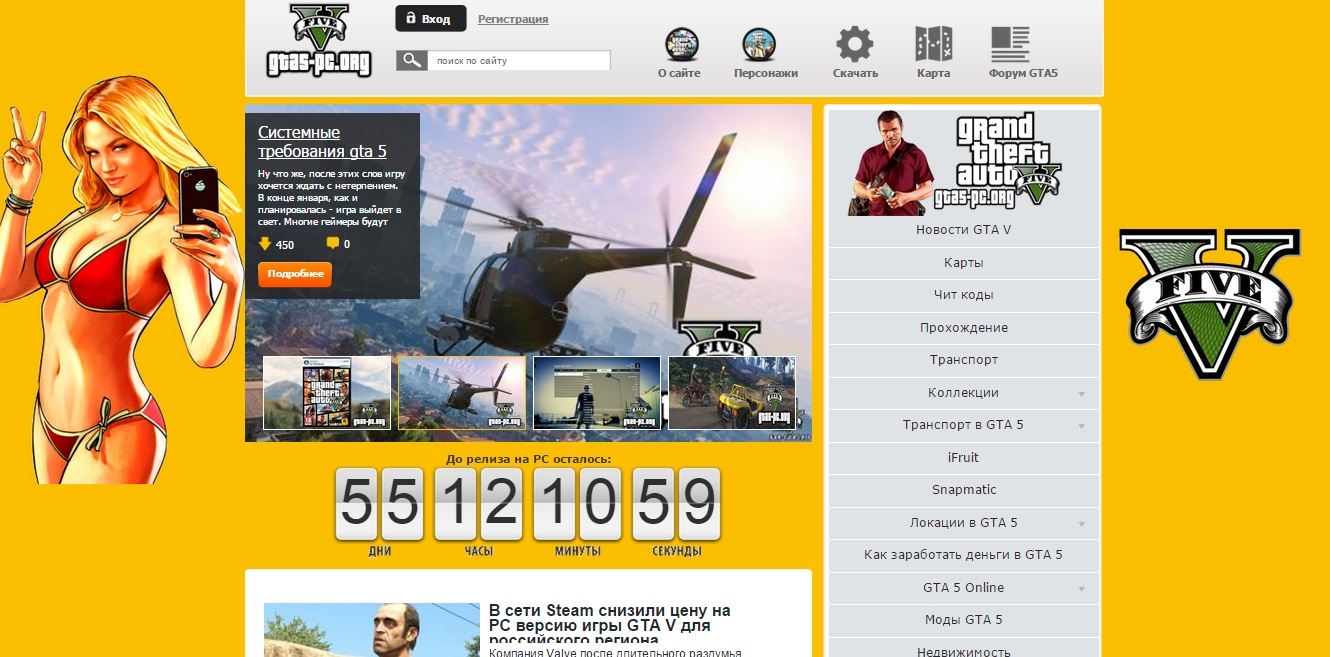Open 'Новости GTA V' sidebar menu item
This screenshot has width=1330, height=657.
[x=964, y=230]
